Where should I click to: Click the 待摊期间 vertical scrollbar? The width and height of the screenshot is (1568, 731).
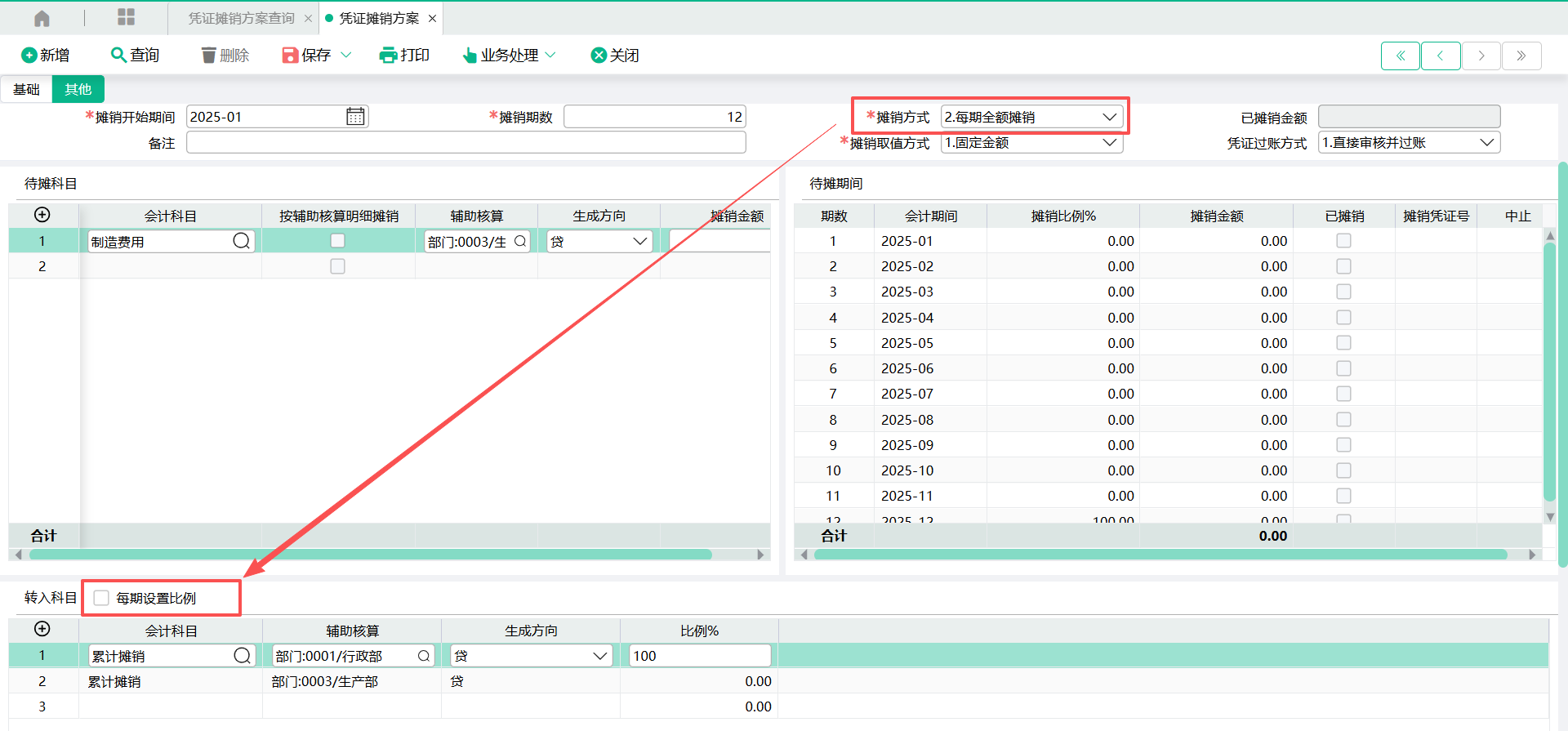(x=1550, y=372)
